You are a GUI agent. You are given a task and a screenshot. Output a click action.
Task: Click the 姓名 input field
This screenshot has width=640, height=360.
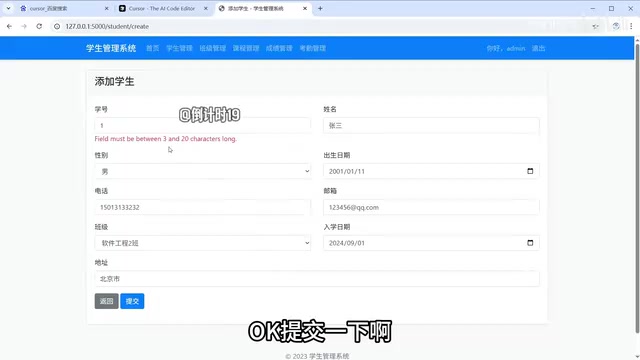tap(431, 125)
